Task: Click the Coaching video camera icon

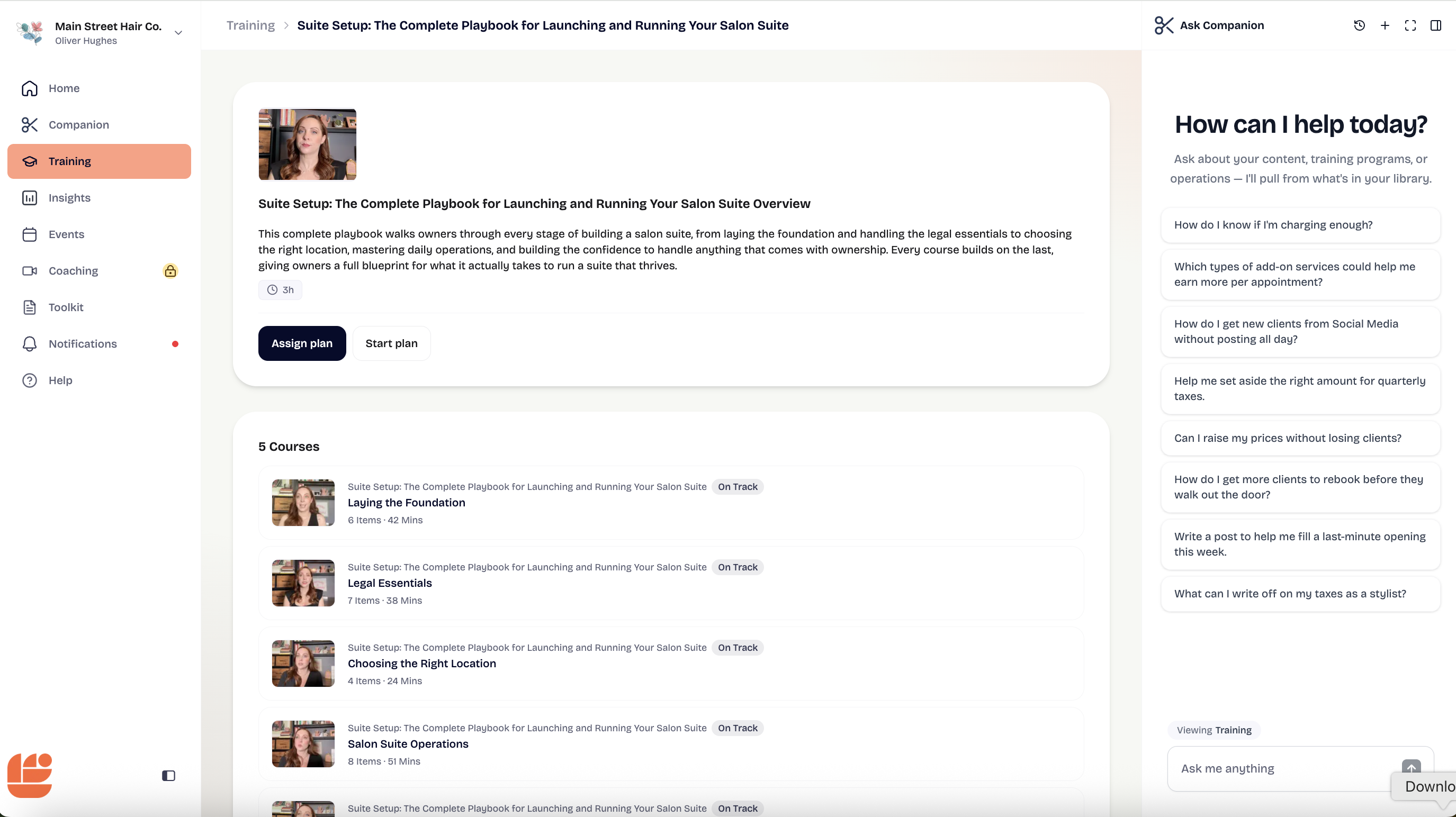Action: click(30, 271)
